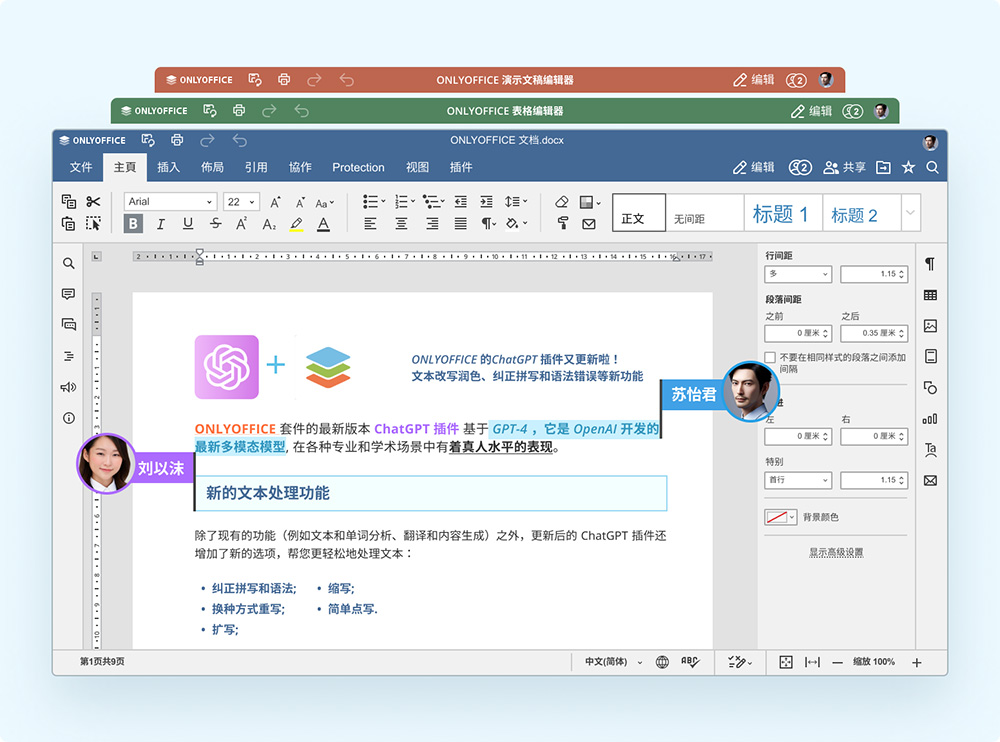1000x742 pixels.
Task: Toggle Underline formatting
Action: coord(188,223)
